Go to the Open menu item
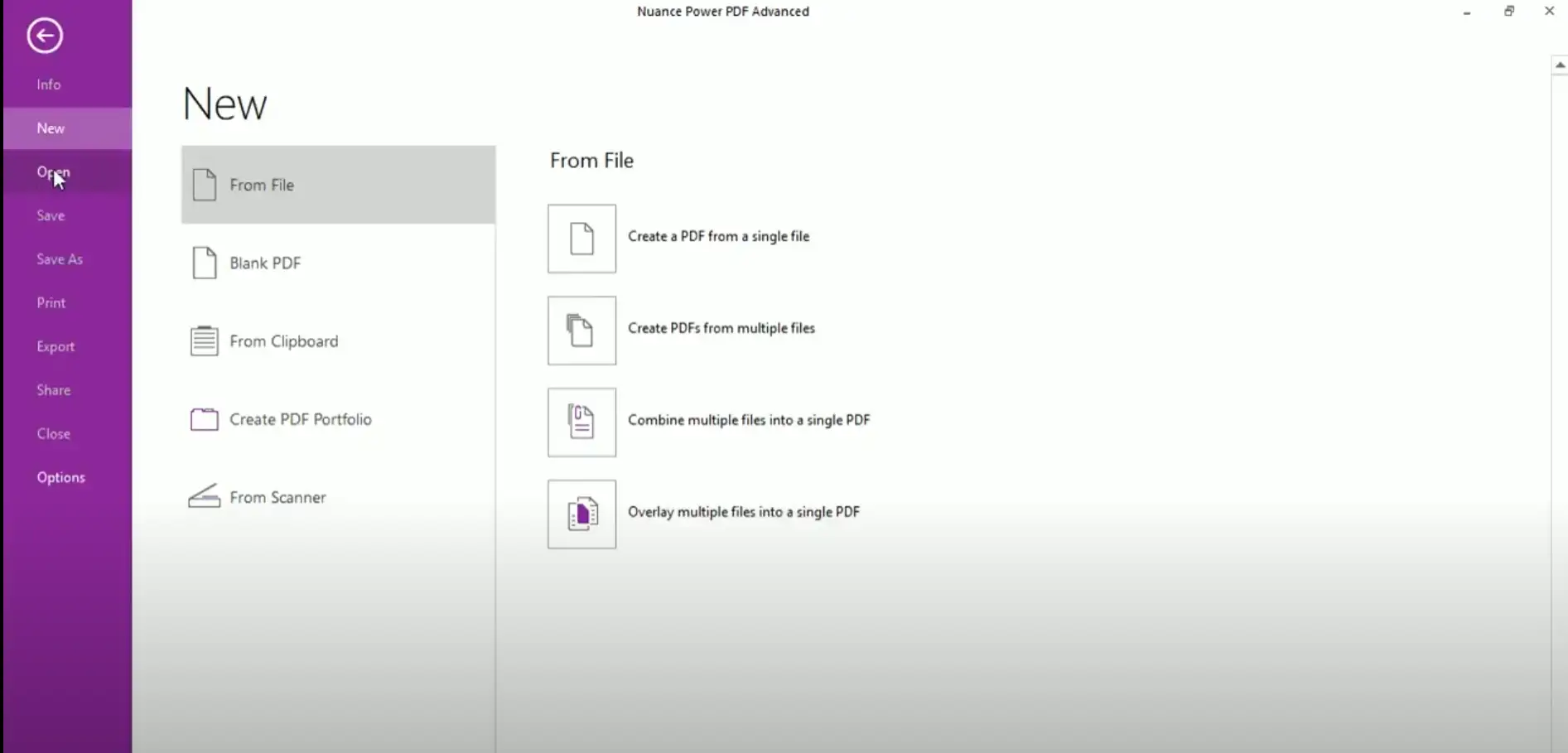 53,172
